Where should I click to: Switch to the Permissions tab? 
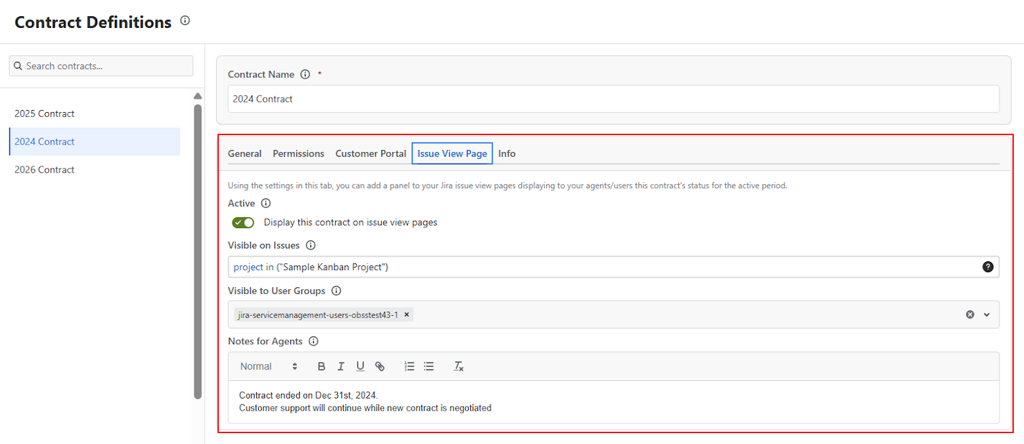coord(298,154)
